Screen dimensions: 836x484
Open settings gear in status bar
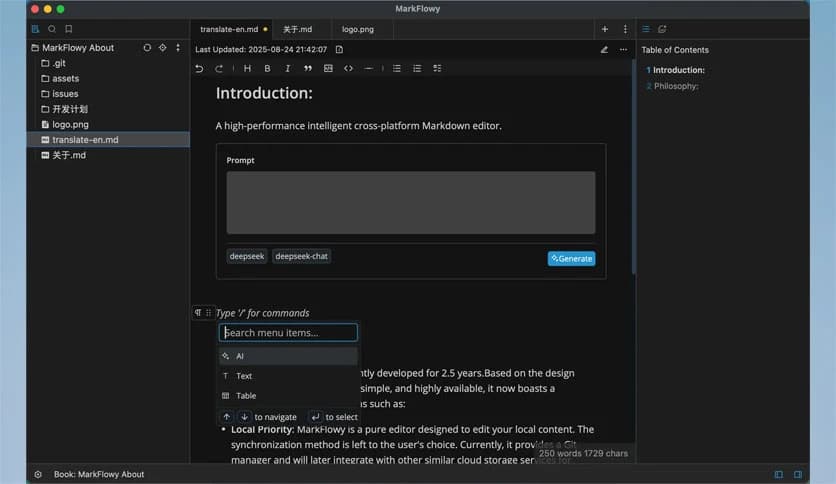point(38,474)
